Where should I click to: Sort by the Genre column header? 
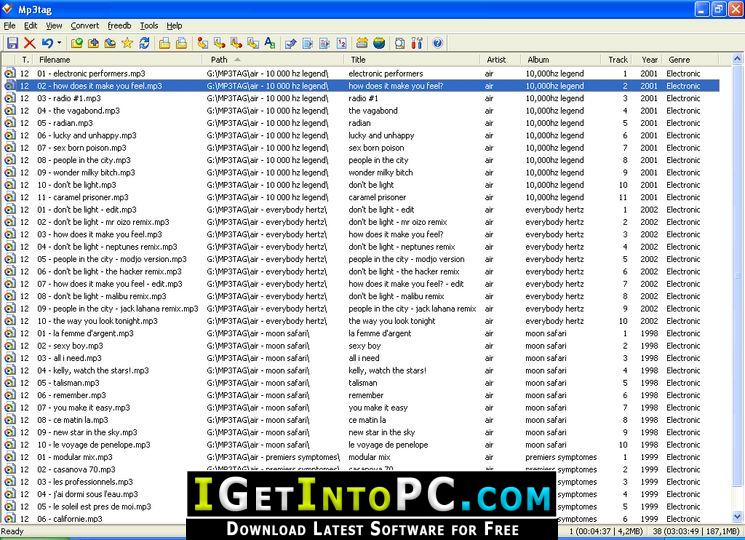point(691,60)
